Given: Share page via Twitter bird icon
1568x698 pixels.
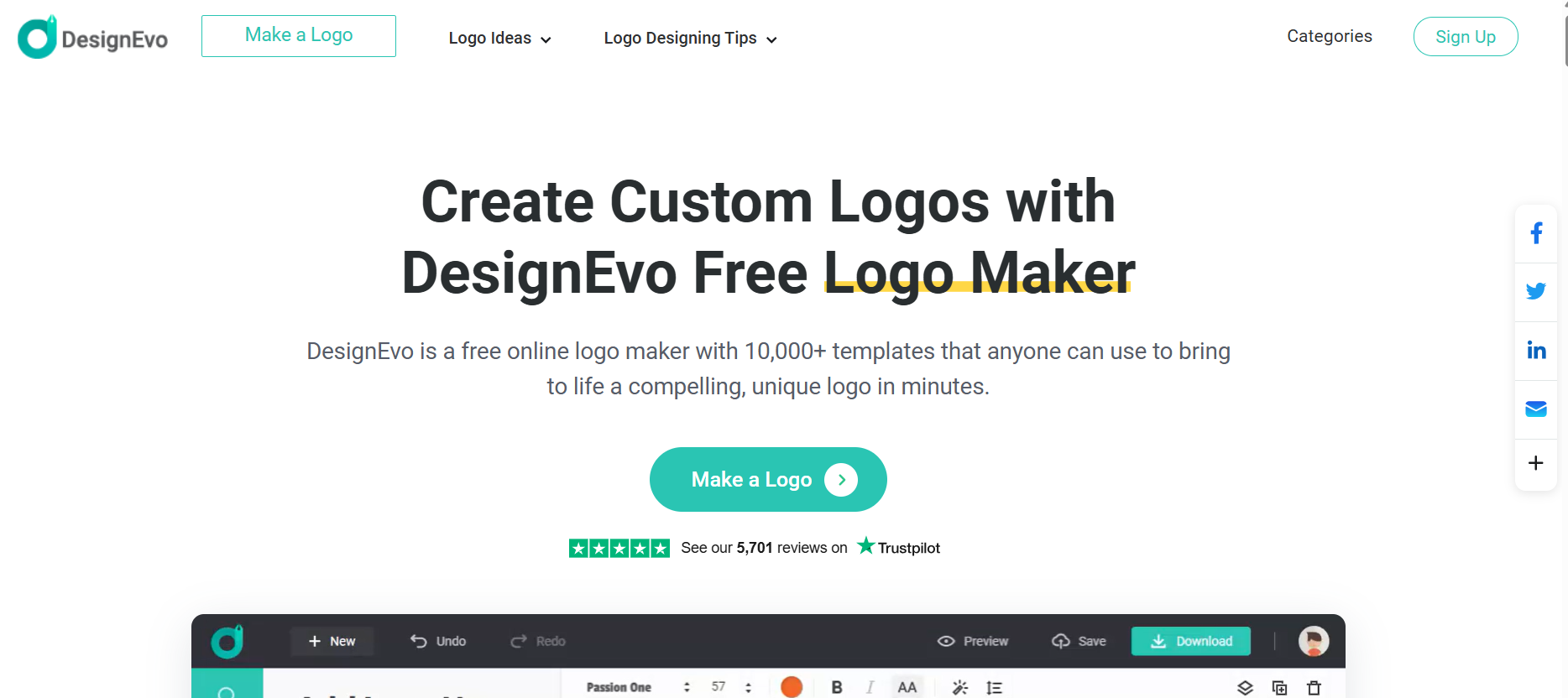Looking at the screenshot, I should coord(1536,291).
